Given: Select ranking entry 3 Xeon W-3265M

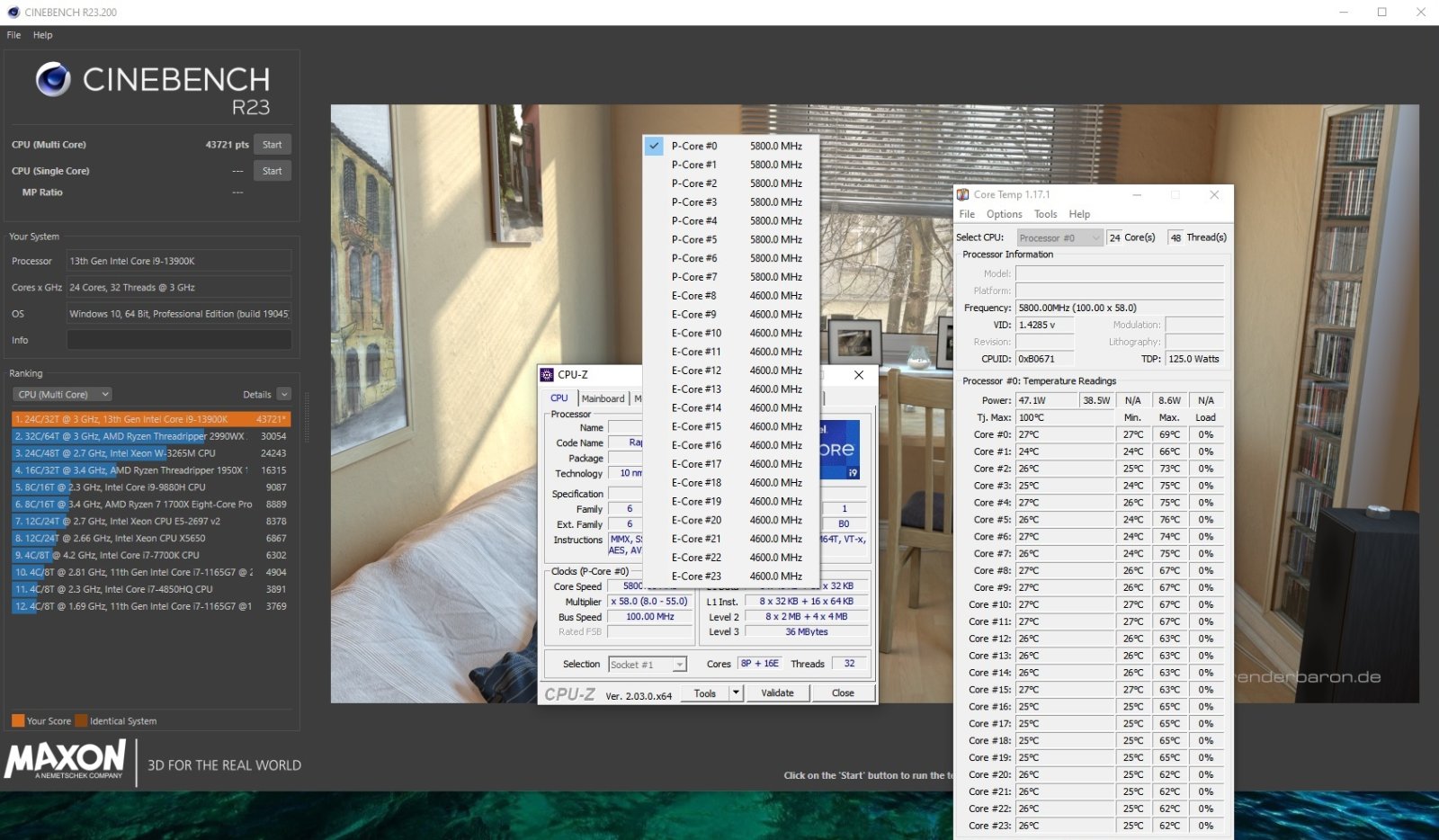Looking at the screenshot, I should click(x=151, y=453).
